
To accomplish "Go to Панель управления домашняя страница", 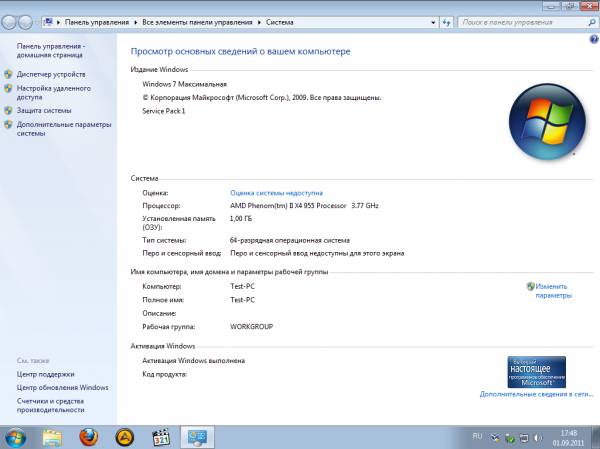I will (51, 51).
